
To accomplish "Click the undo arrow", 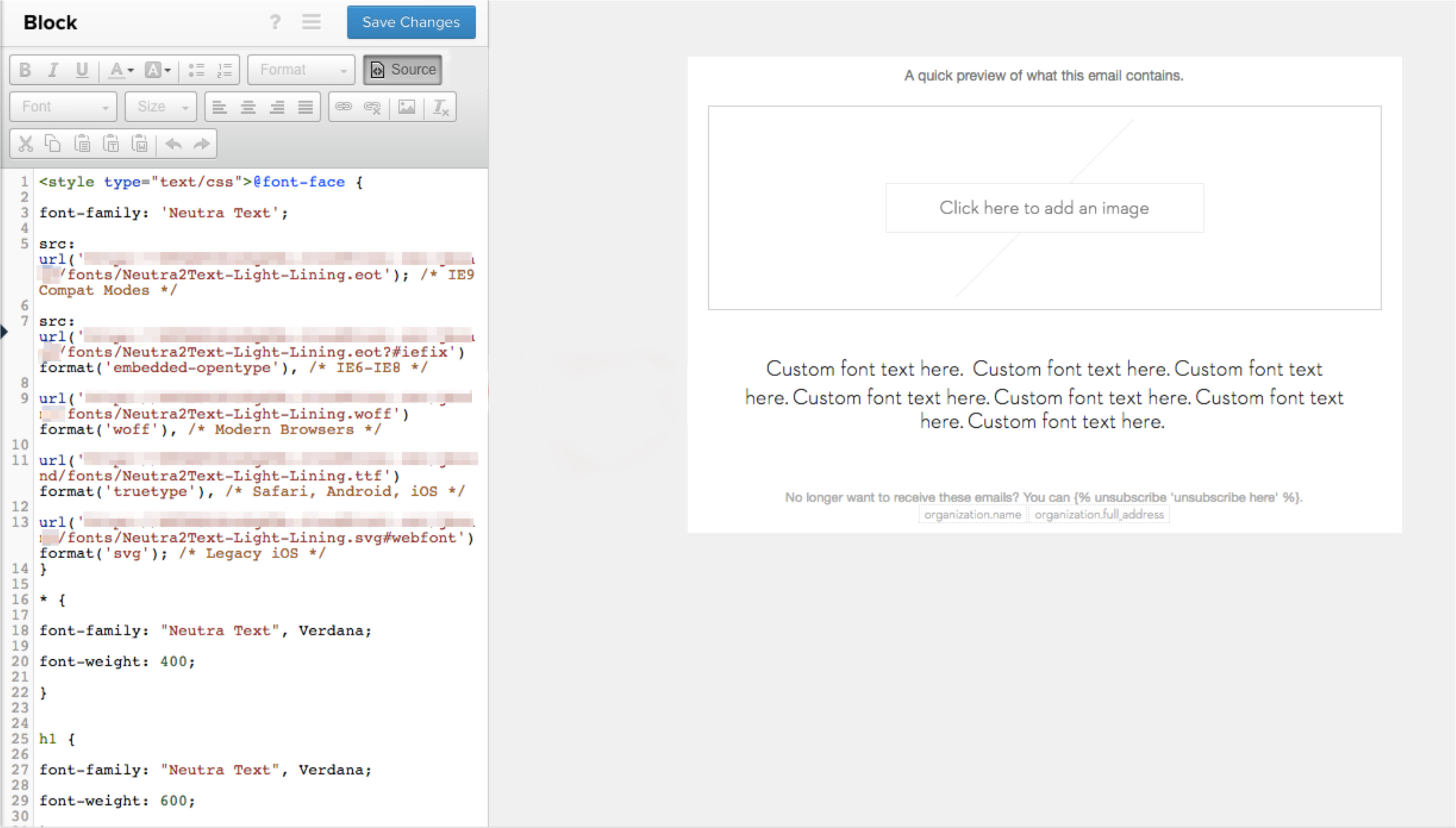I will tap(174, 144).
